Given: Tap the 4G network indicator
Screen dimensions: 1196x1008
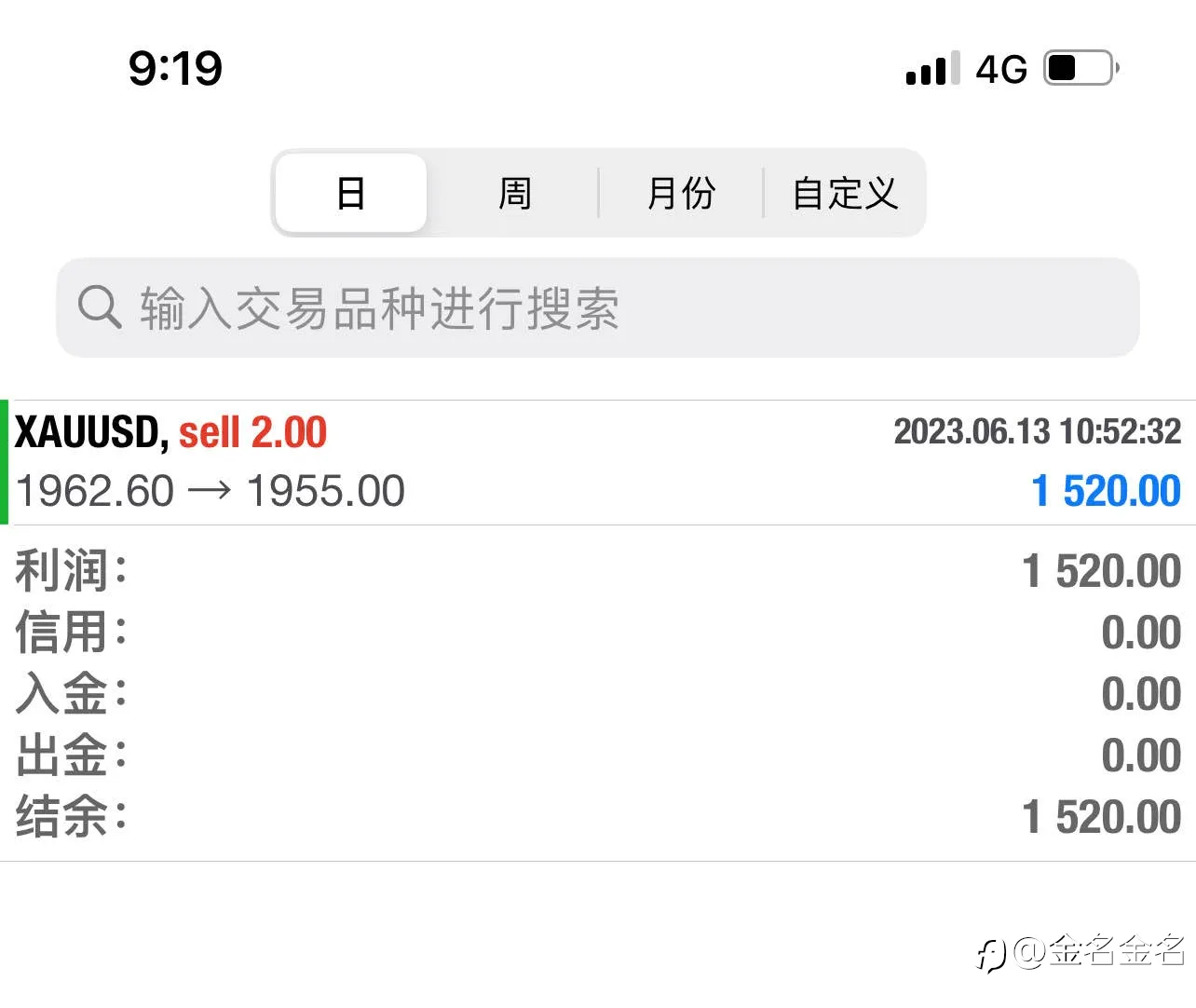Looking at the screenshot, I should [x=1001, y=69].
